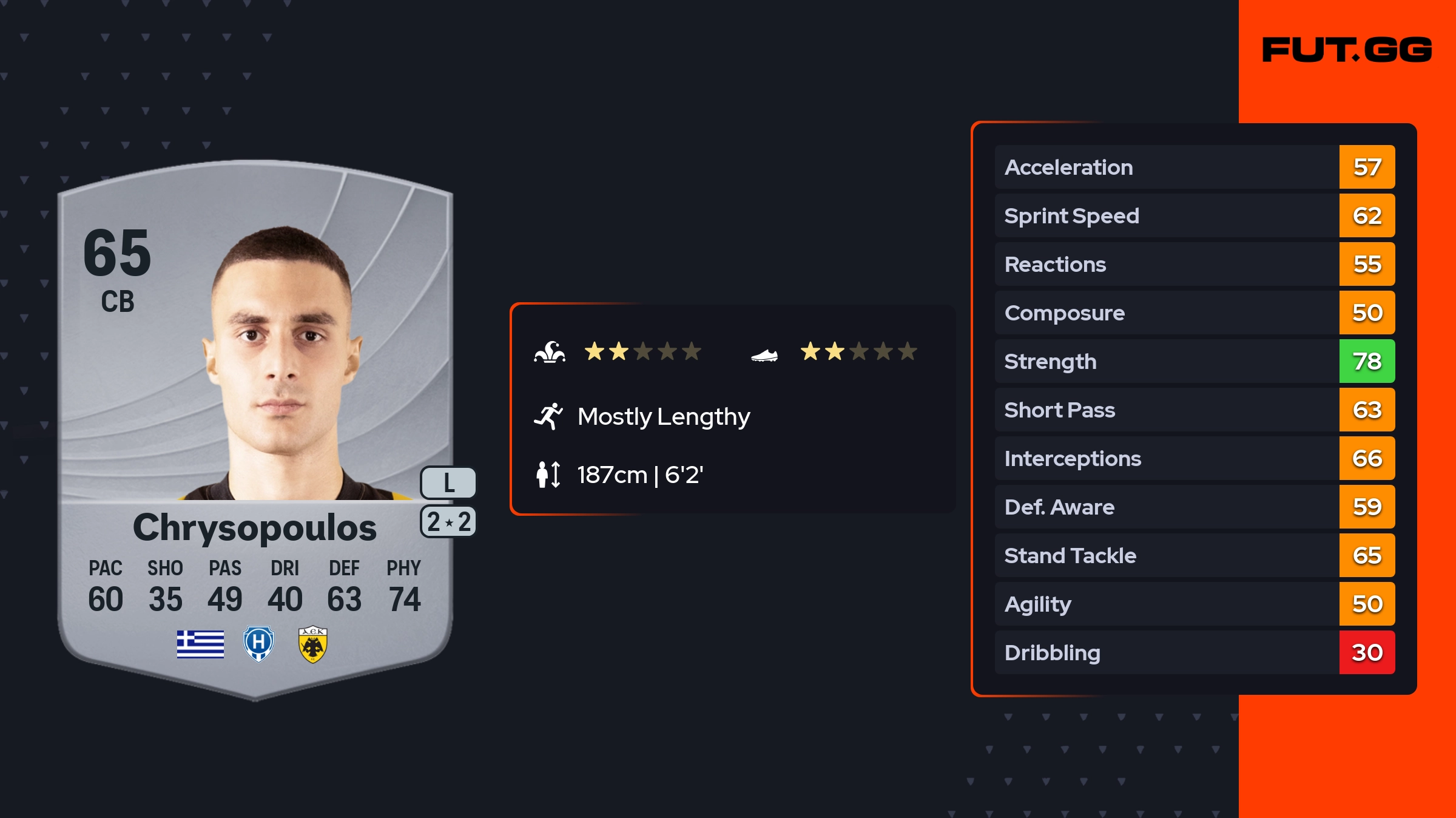Viewport: 1456px width, 818px height.
Task: Select the Acceleration stat row
Action: (1165, 167)
